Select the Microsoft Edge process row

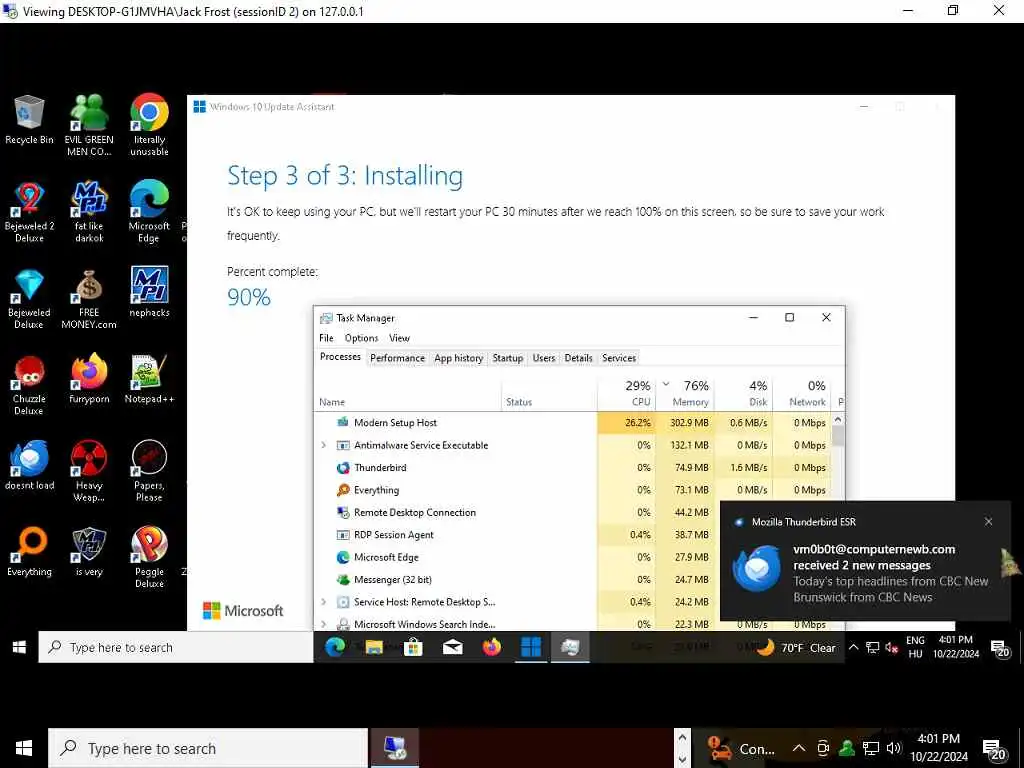click(x=516, y=557)
